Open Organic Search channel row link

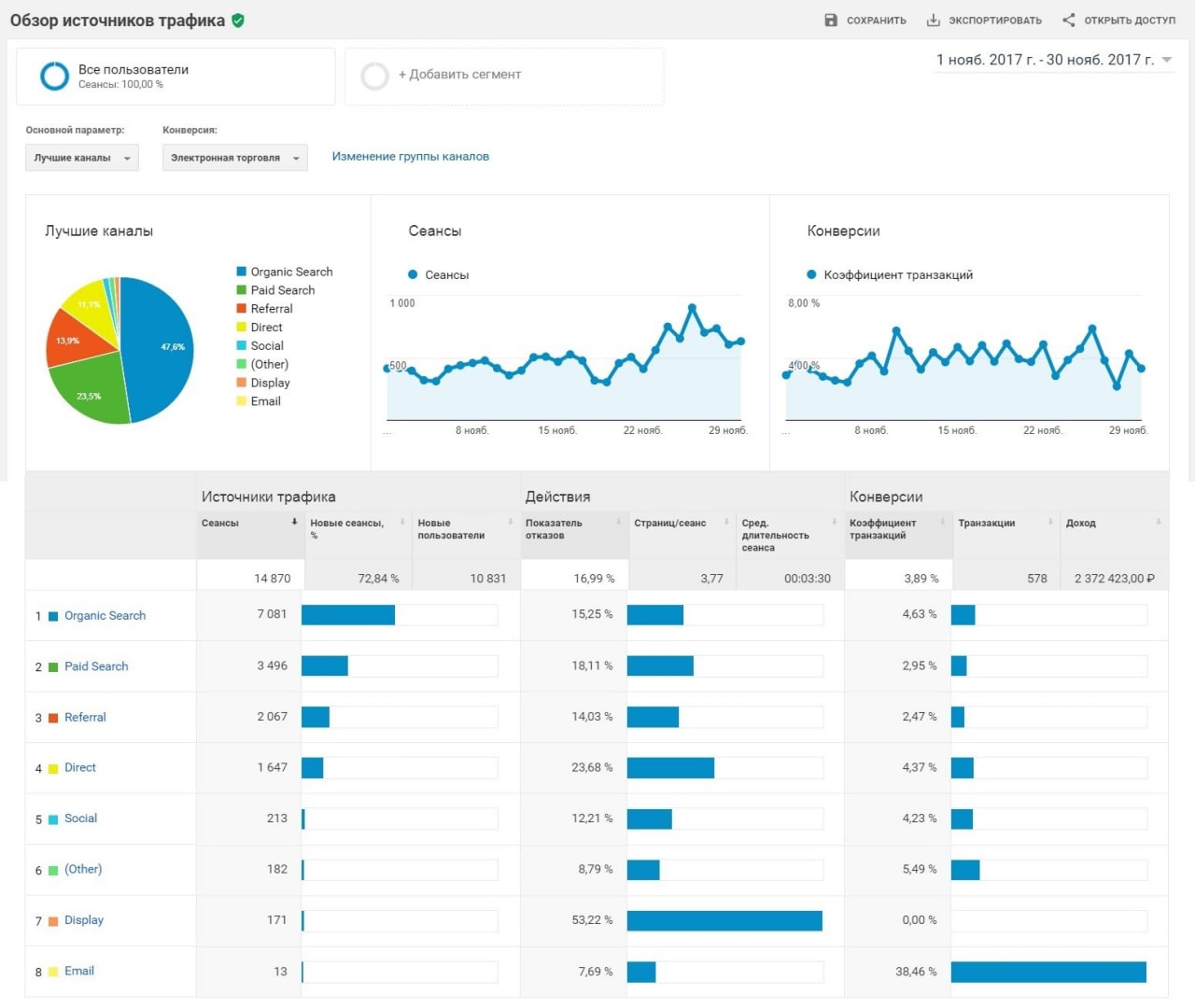[105, 615]
